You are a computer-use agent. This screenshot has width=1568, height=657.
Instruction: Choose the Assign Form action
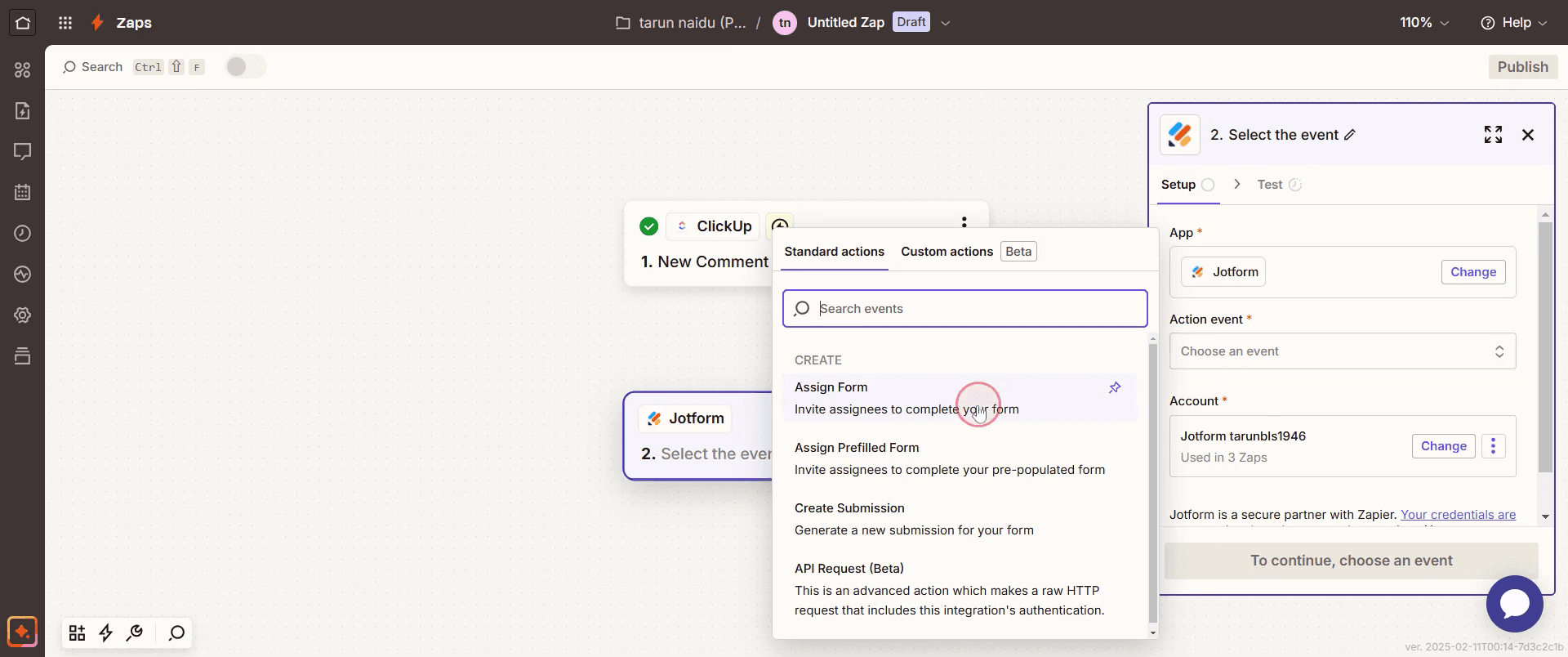point(960,398)
